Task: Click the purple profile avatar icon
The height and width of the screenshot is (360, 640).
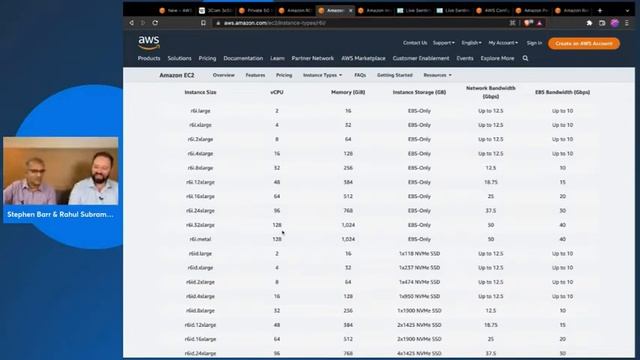Action: click(x=615, y=23)
